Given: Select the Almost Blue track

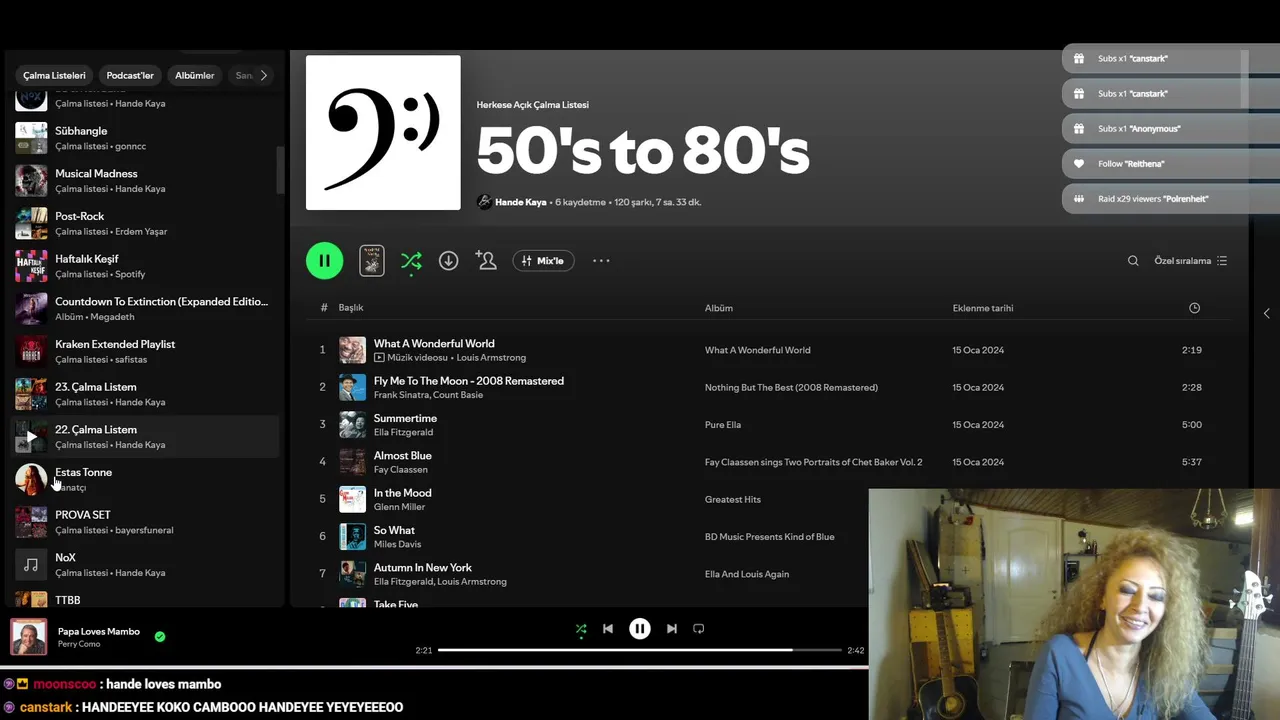Looking at the screenshot, I should 403,456.
